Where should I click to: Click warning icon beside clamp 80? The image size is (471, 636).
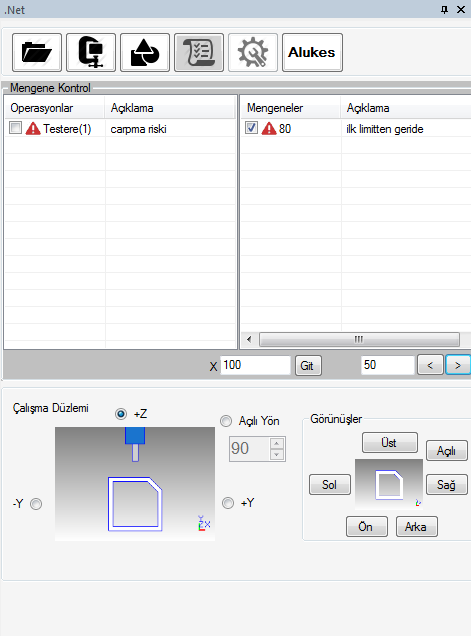(x=269, y=129)
